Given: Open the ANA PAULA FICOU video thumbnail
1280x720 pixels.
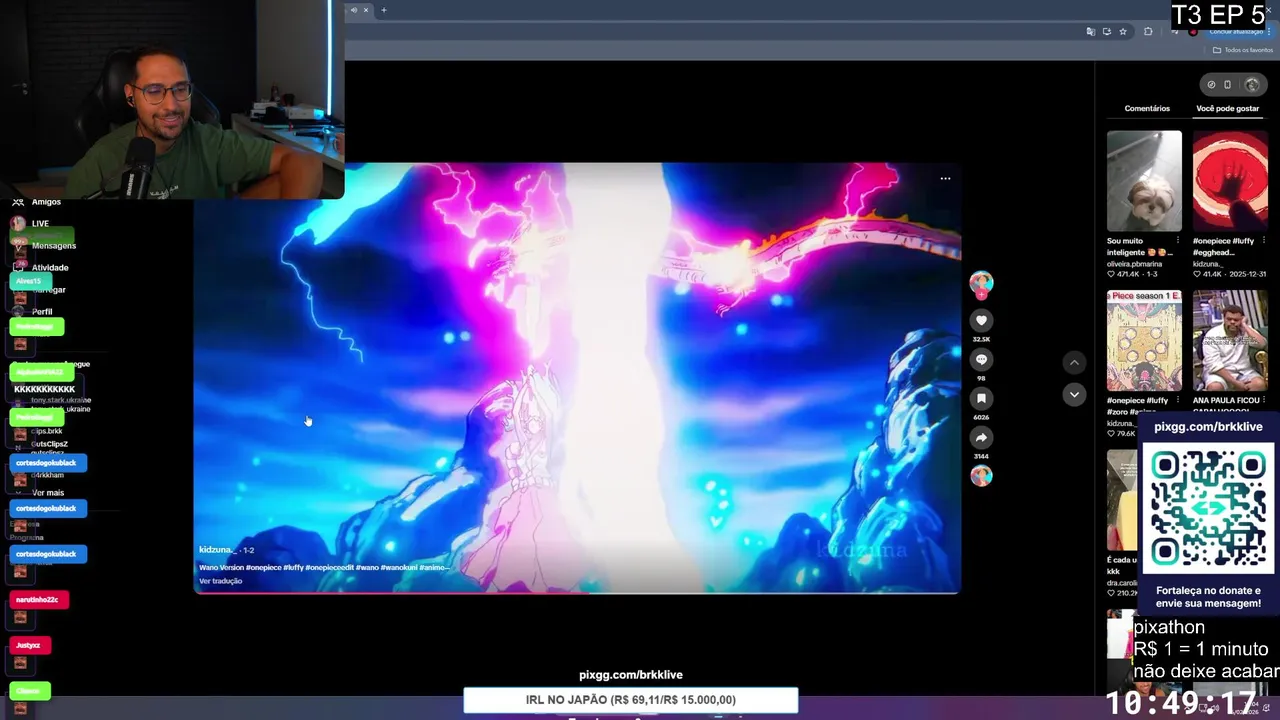Looking at the screenshot, I should click(x=1230, y=341).
